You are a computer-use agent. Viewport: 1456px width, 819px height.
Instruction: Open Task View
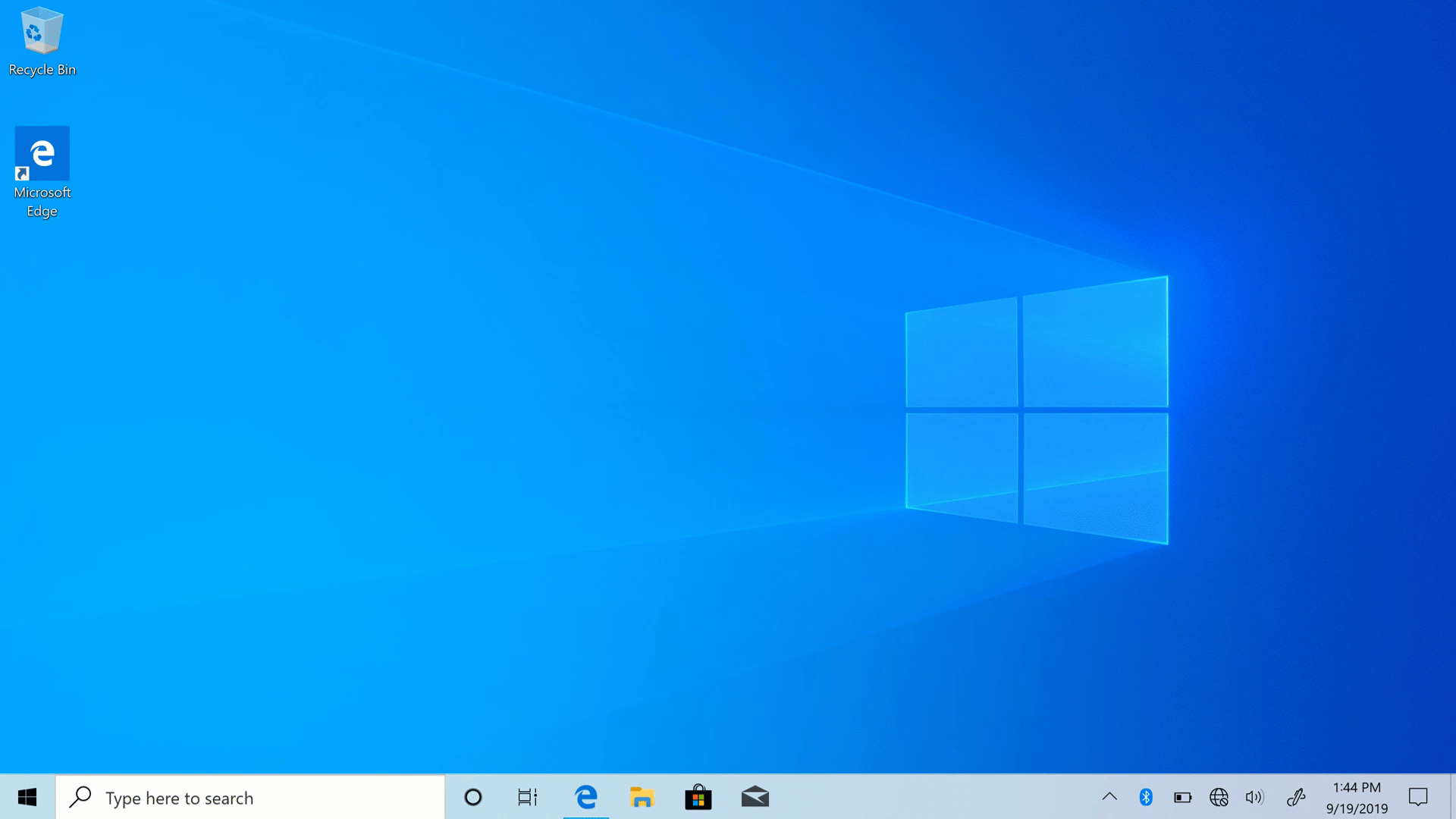tap(528, 797)
